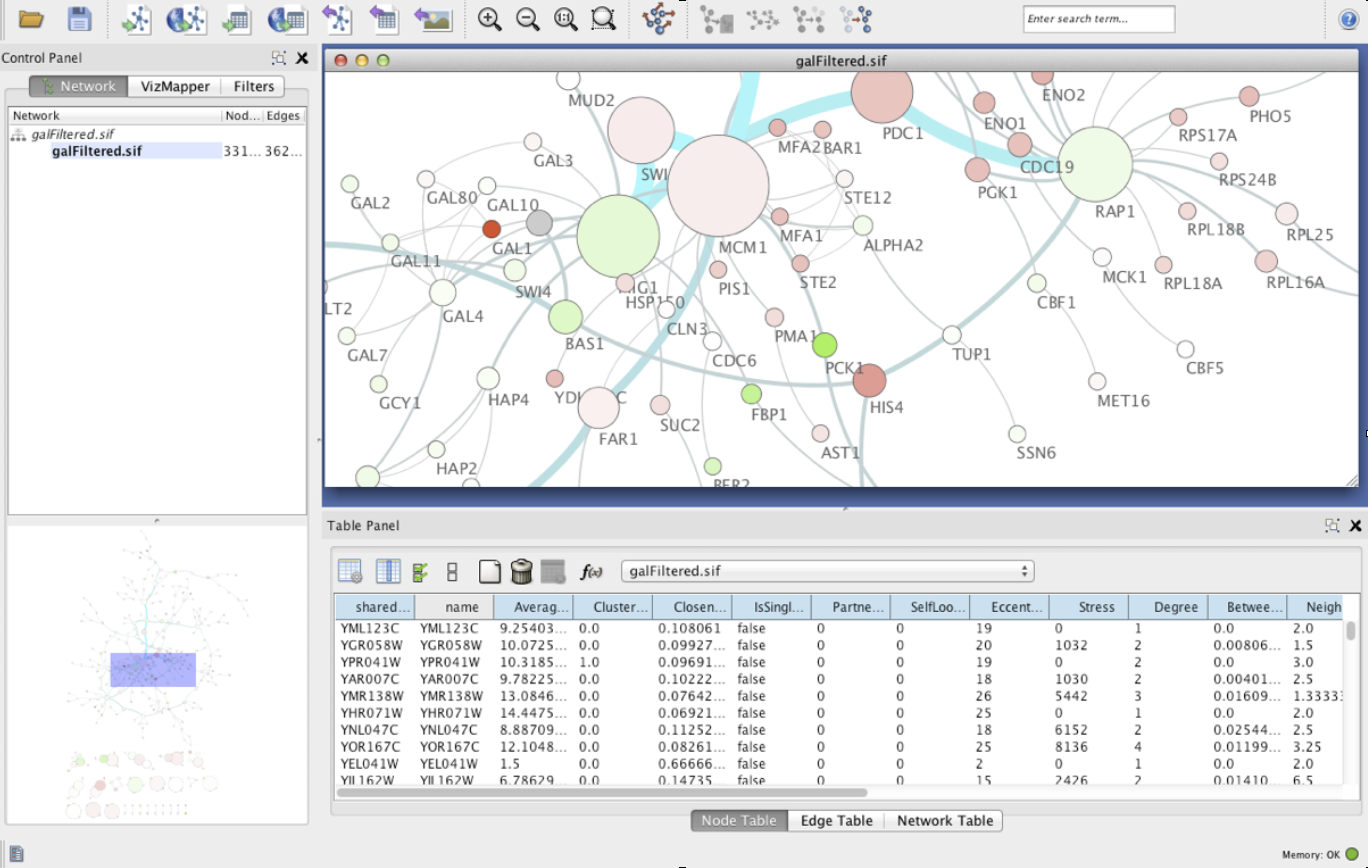Screen dimensions: 1368x868
Task: Click the Zoom Out magnifier
Action: (x=527, y=19)
